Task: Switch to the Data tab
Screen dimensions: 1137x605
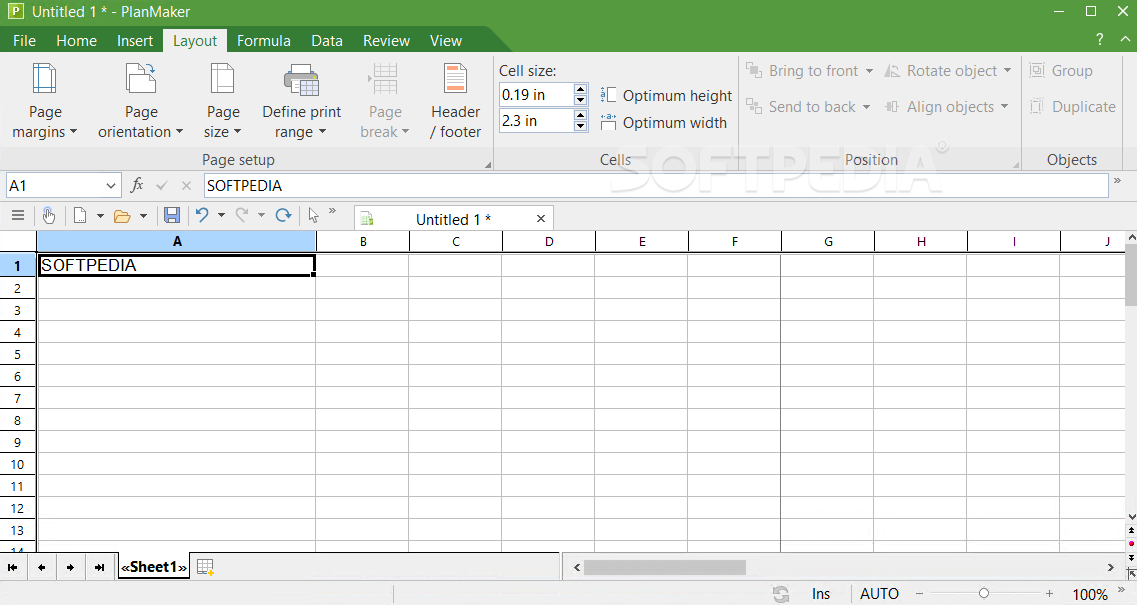Action: click(x=326, y=41)
